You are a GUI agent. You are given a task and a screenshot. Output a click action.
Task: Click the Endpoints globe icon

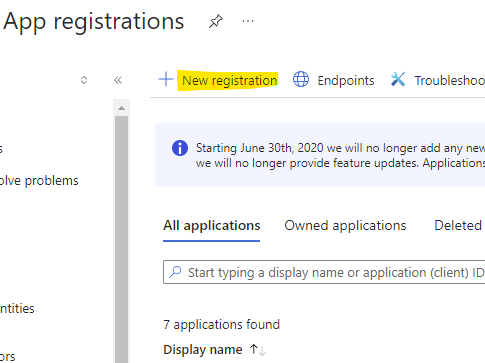(301, 80)
